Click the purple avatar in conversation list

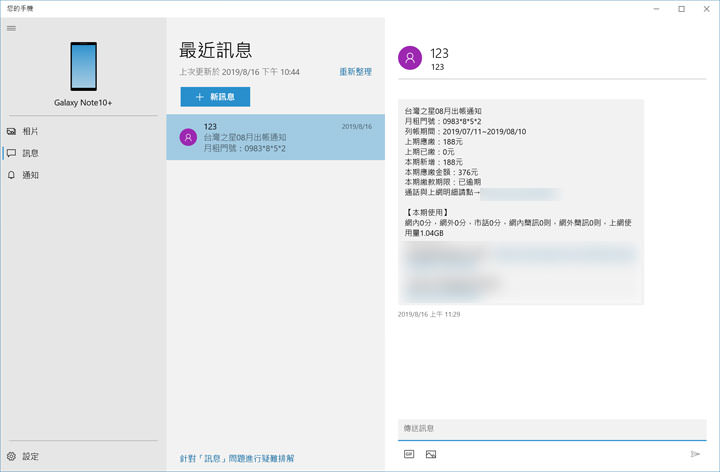188,137
